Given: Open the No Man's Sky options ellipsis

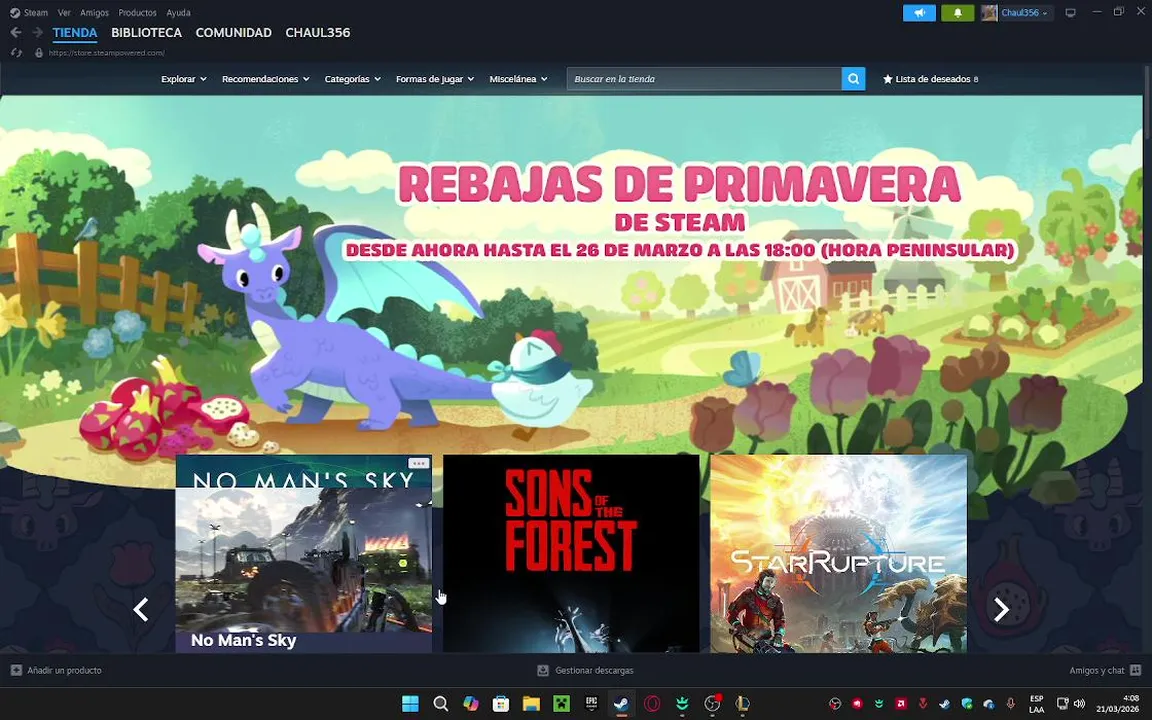Looking at the screenshot, I should pyautogui.click(x=418, y=464).
